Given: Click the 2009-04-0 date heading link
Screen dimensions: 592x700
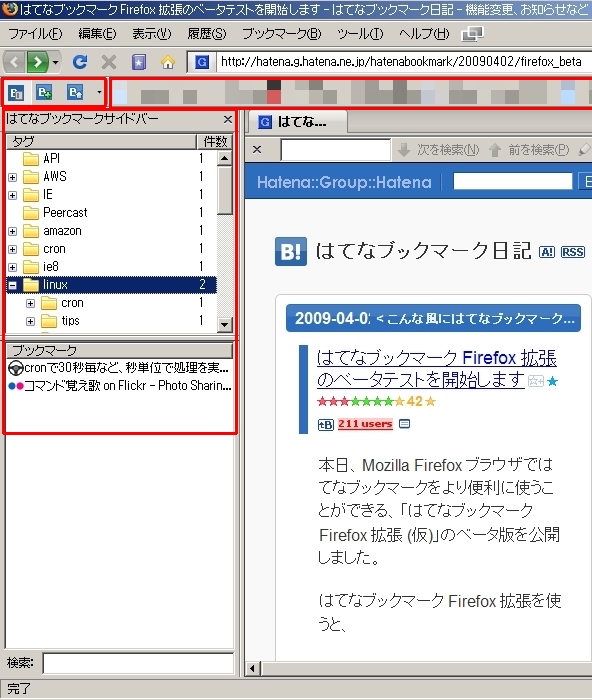Looking at the screenshot, I should click(333, 318).
